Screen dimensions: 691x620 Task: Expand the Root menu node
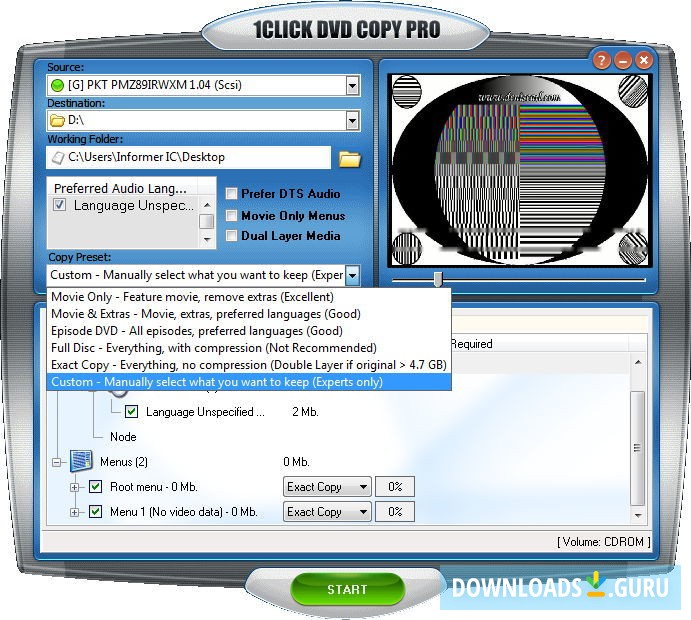[x=74, y=487]
